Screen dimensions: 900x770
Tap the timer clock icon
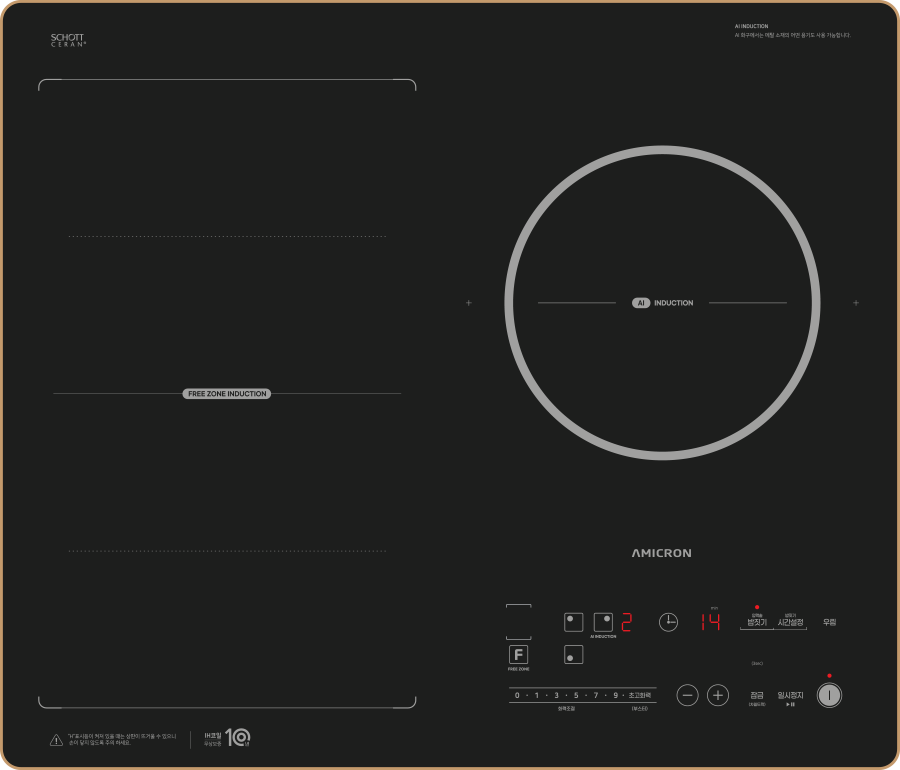[668, 622]
